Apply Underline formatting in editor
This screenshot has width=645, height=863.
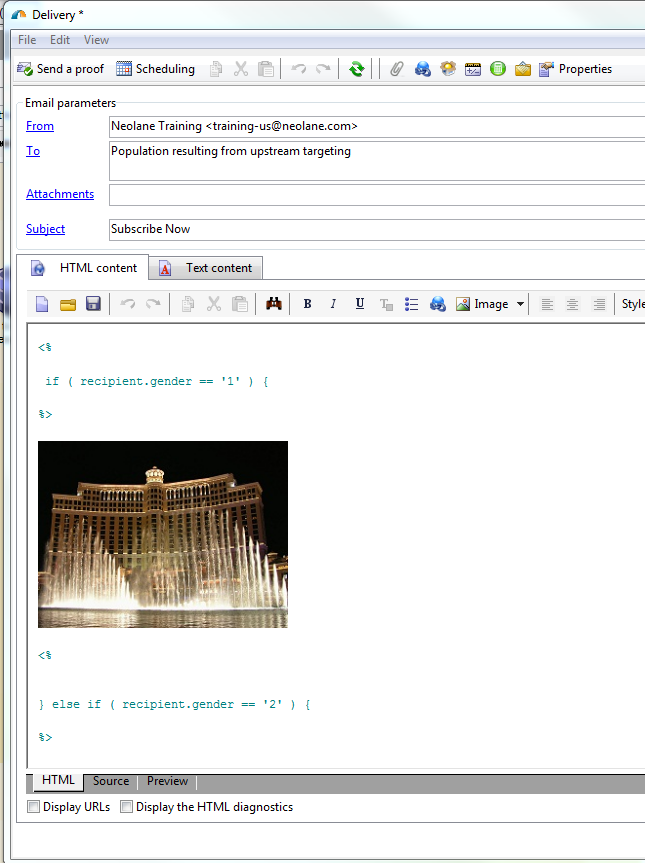point(359,304)
